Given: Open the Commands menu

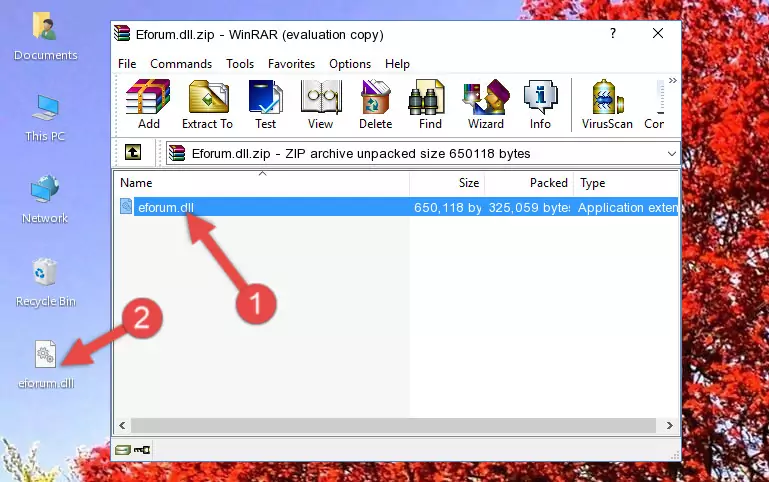Looking at the screenshot, I should 181,64.
